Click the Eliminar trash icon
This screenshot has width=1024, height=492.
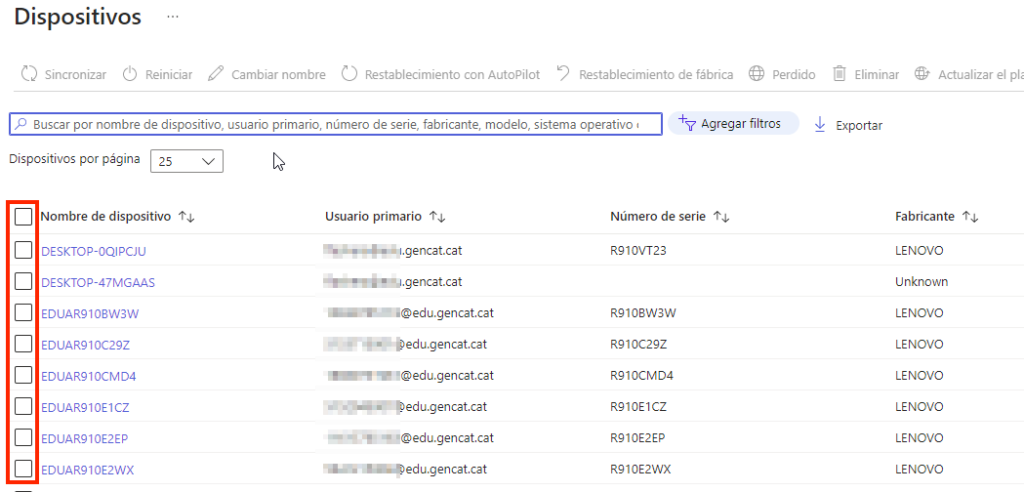click(x=840, y=74)
